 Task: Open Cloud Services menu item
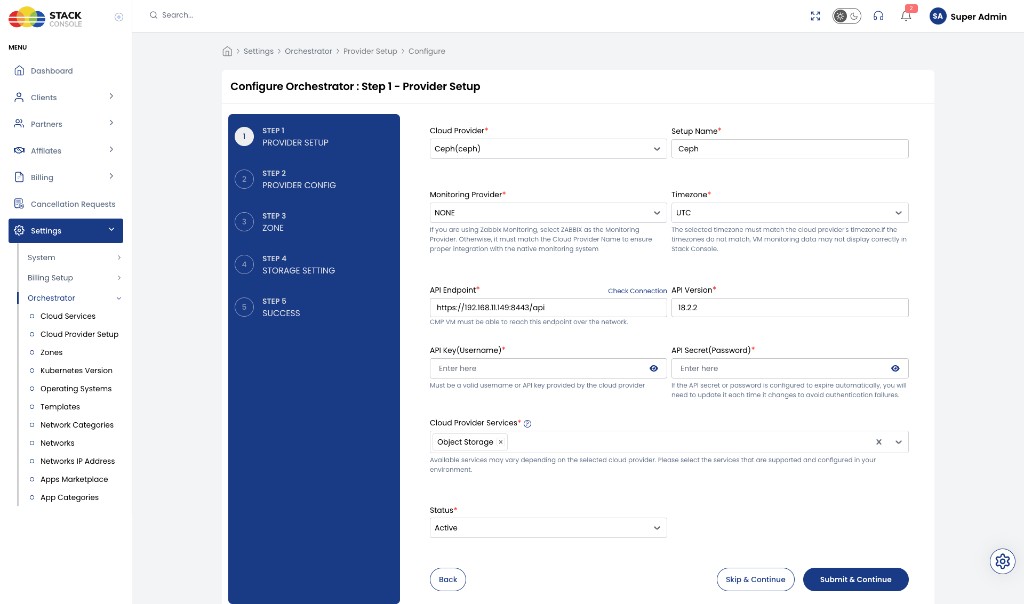[68, 316]
